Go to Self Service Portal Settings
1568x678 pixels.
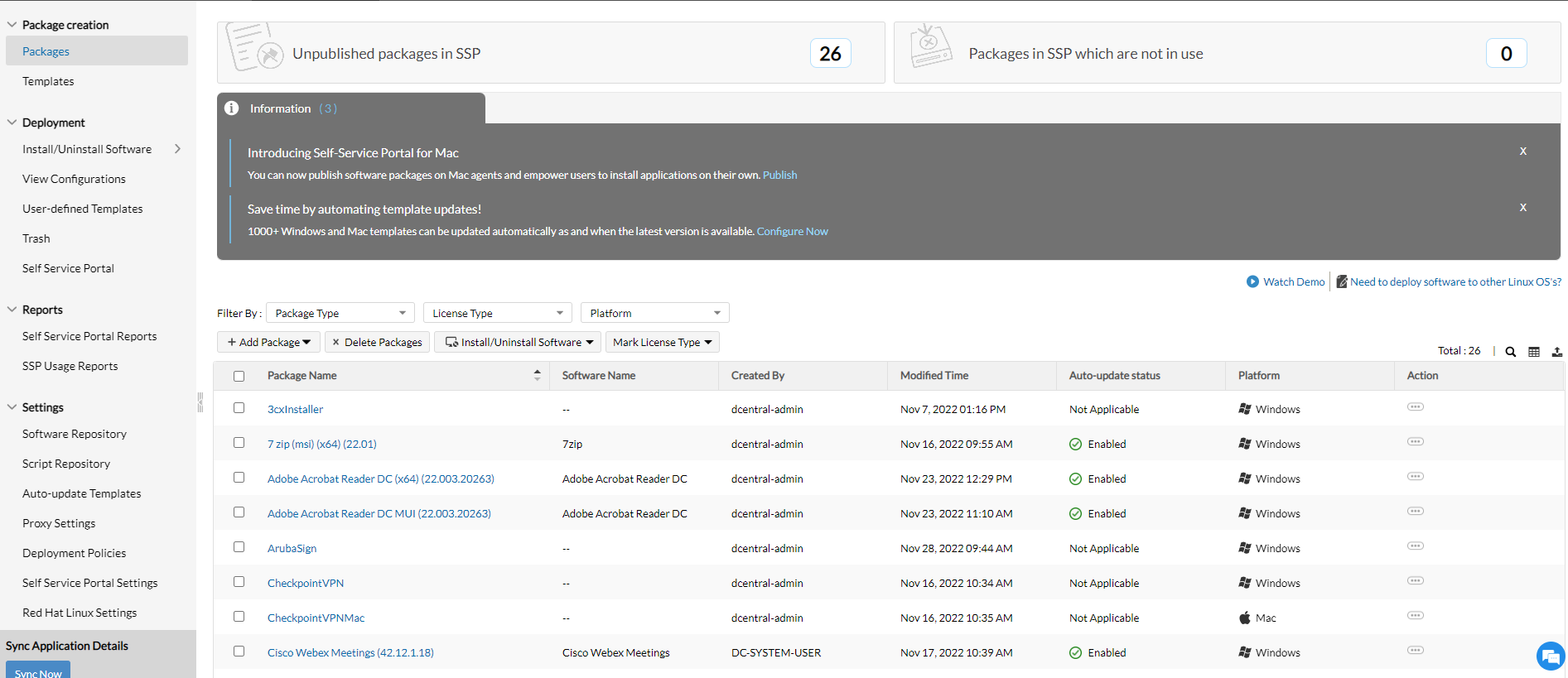(89, 583)
